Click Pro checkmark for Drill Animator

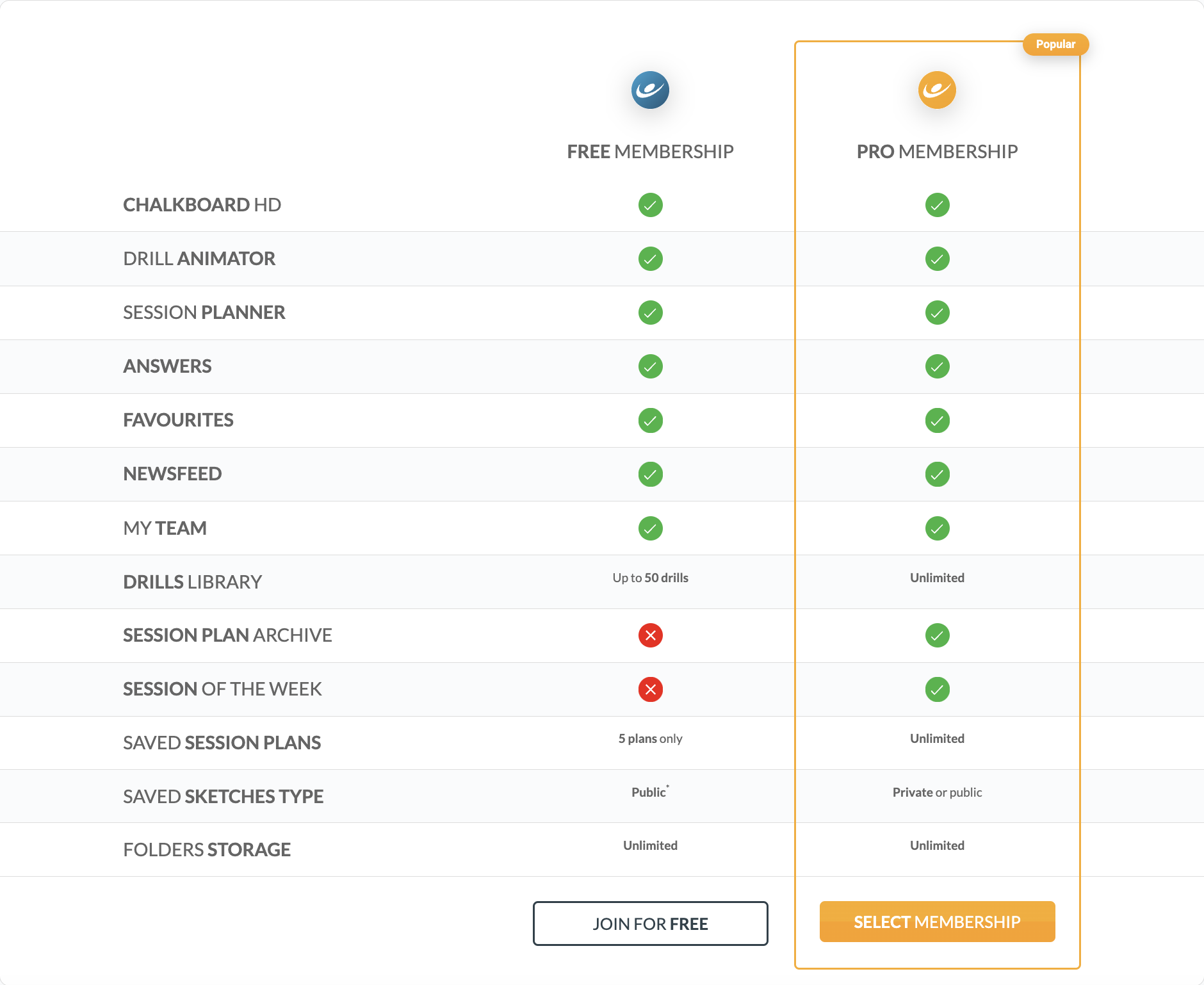point(937,259)
